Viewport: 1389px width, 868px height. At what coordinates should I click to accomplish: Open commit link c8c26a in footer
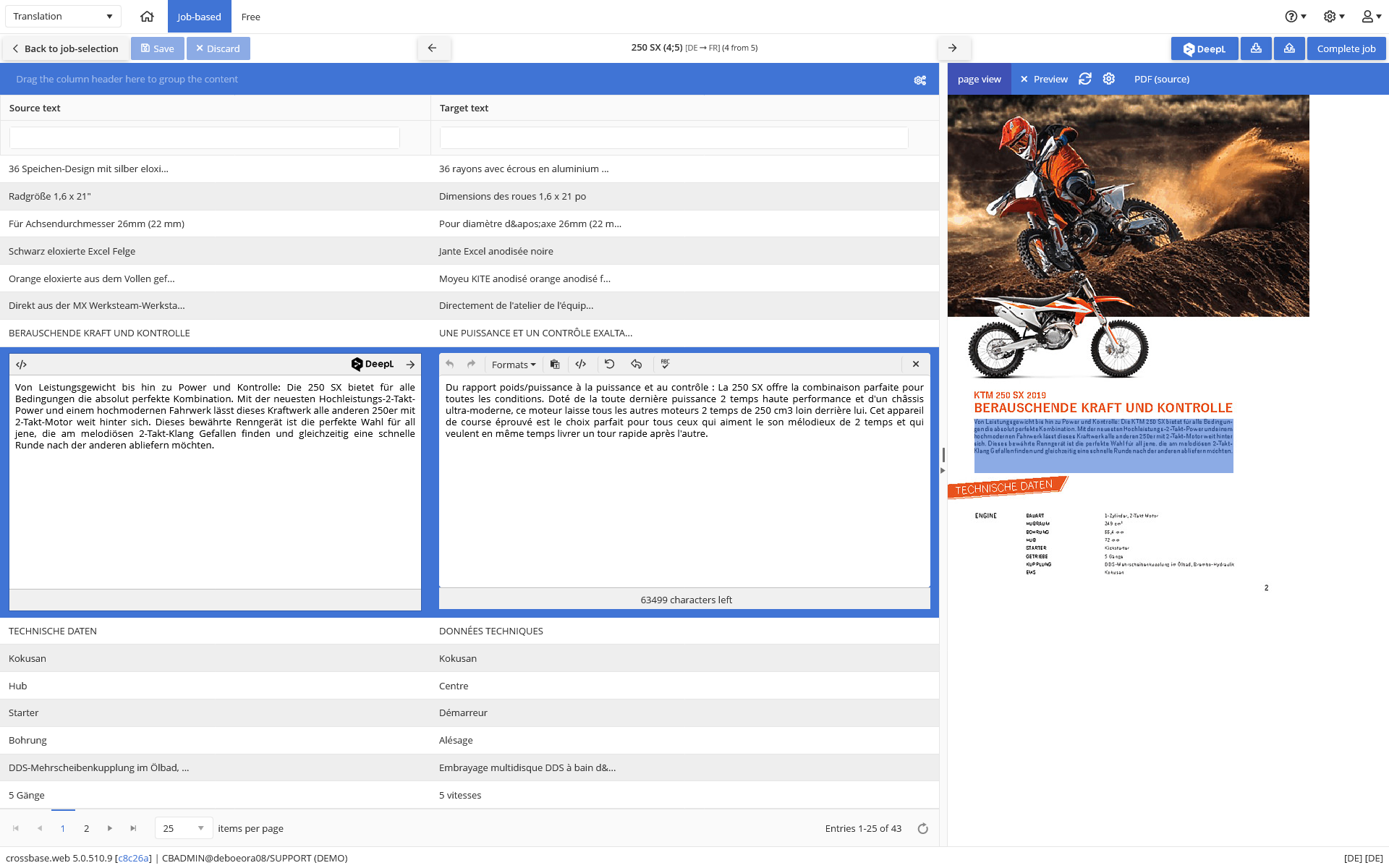[x=133, y=858]
